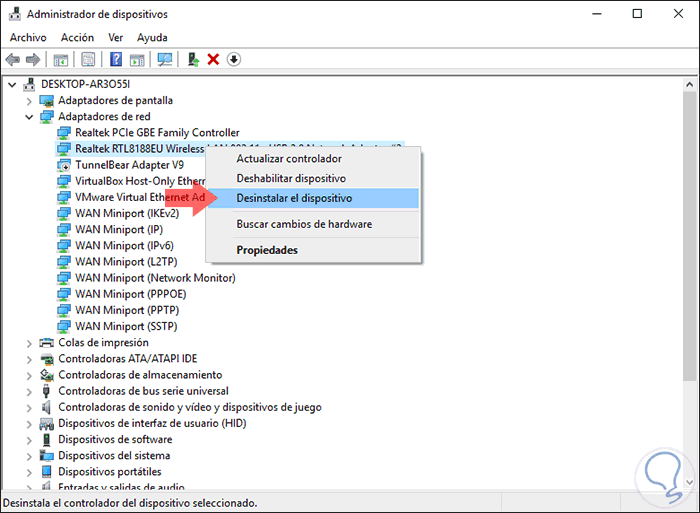Click the disable device down-arrow icon
The width and height of the screenshot is (700, 513).
click(234, 59)
